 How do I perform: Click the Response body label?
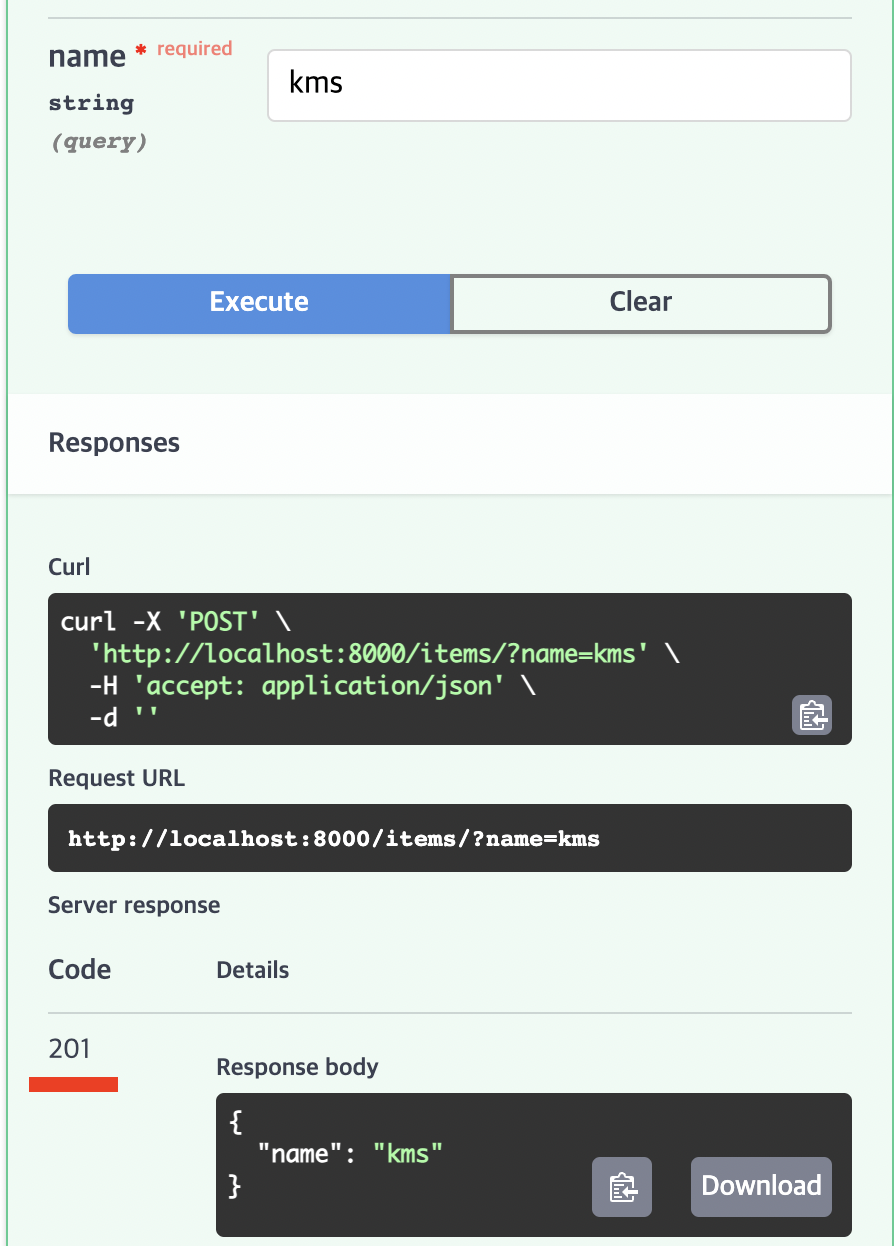click(x=297, y=1067)
